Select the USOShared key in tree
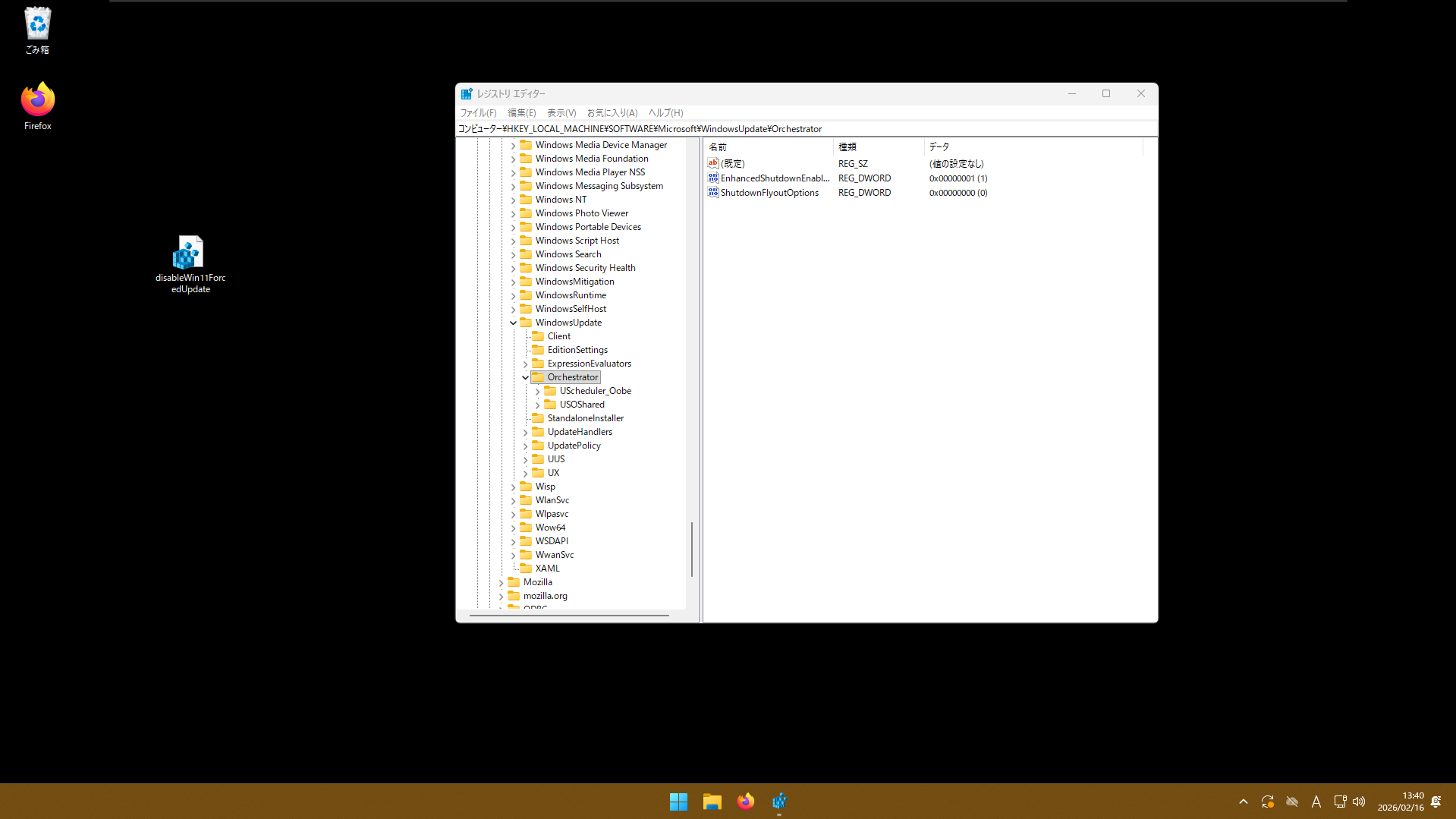The height and width of the screenshot is (819, 1456). (x=582, y=405)
